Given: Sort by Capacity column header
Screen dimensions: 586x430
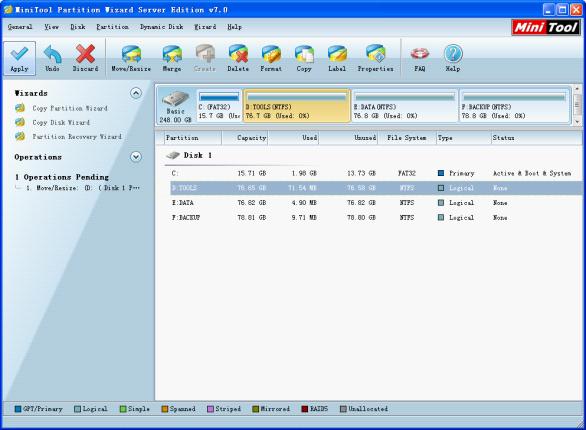Looking at the screenshot, I should pyautogui.click(x=245, y=138).
